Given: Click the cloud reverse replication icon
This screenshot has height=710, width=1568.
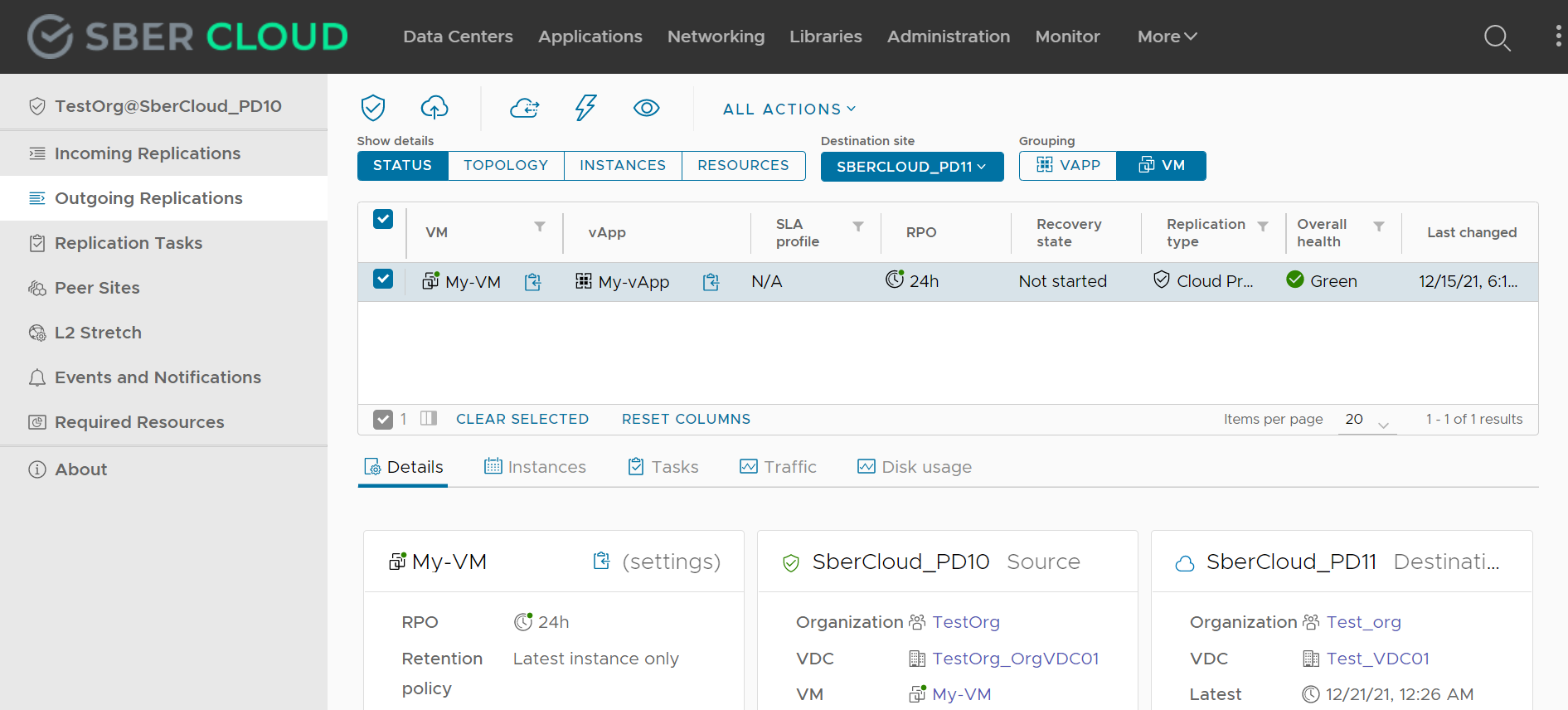Looking at the screenshot, I should [x=524, y=108].
